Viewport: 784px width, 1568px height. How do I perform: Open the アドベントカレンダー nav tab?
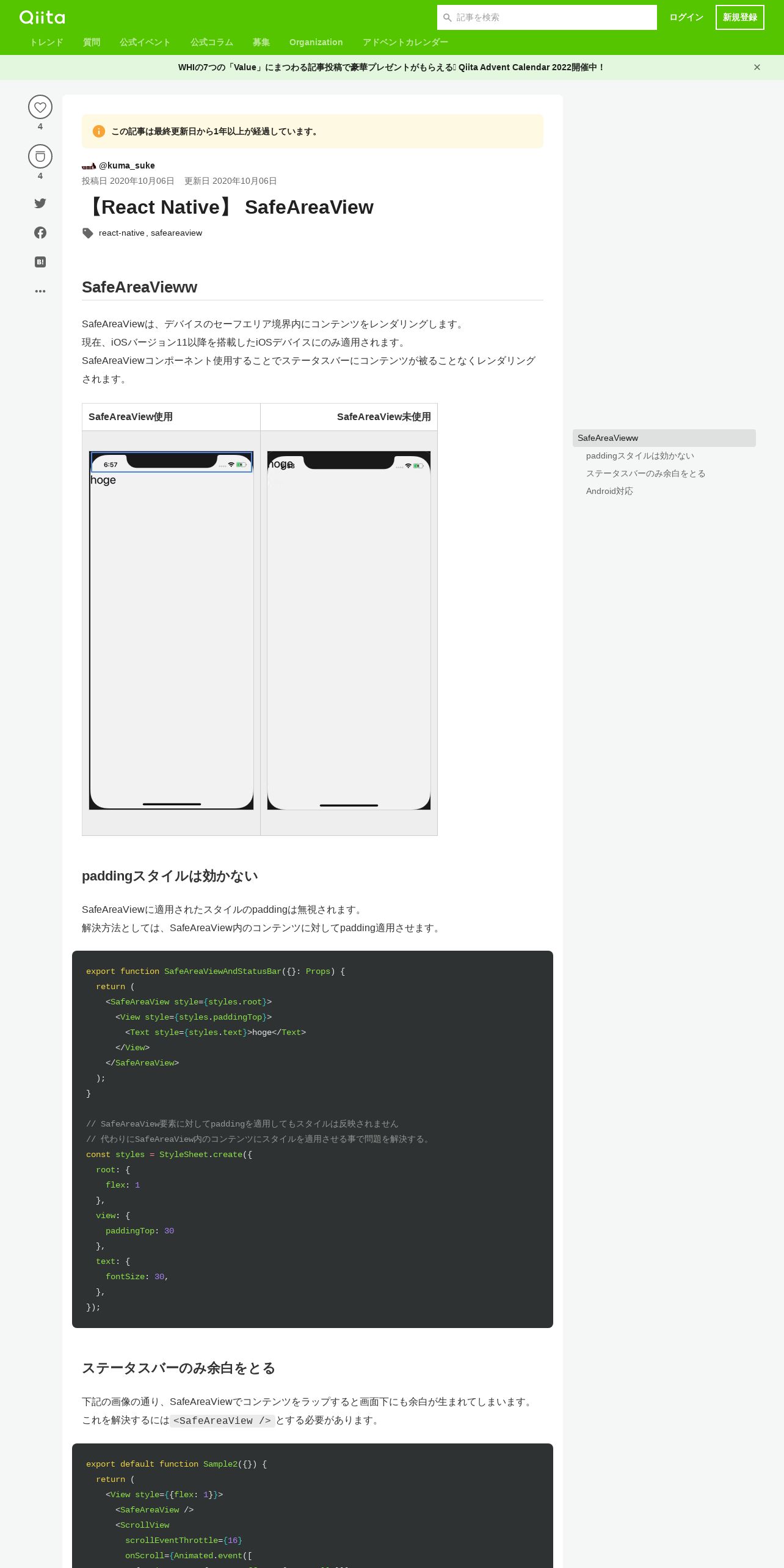[x=405, y=42]
